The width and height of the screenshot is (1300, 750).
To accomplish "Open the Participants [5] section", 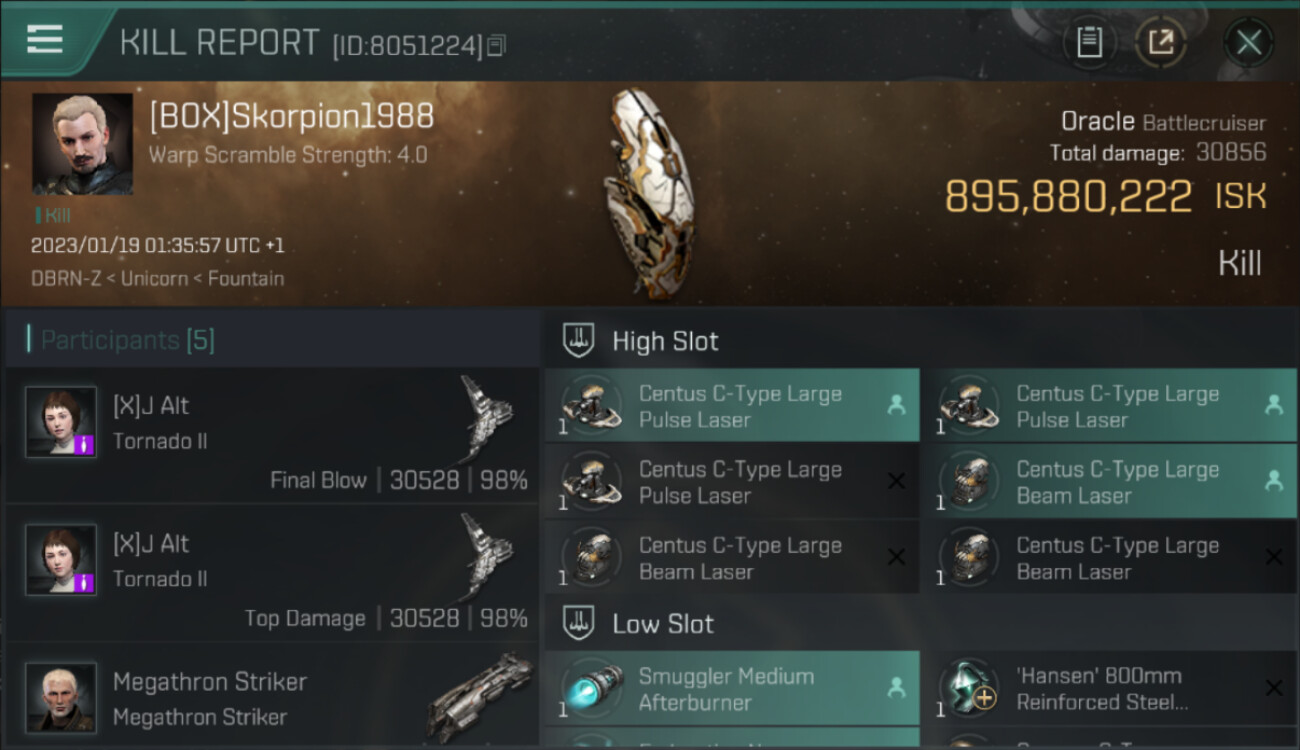I will (127, 340).
